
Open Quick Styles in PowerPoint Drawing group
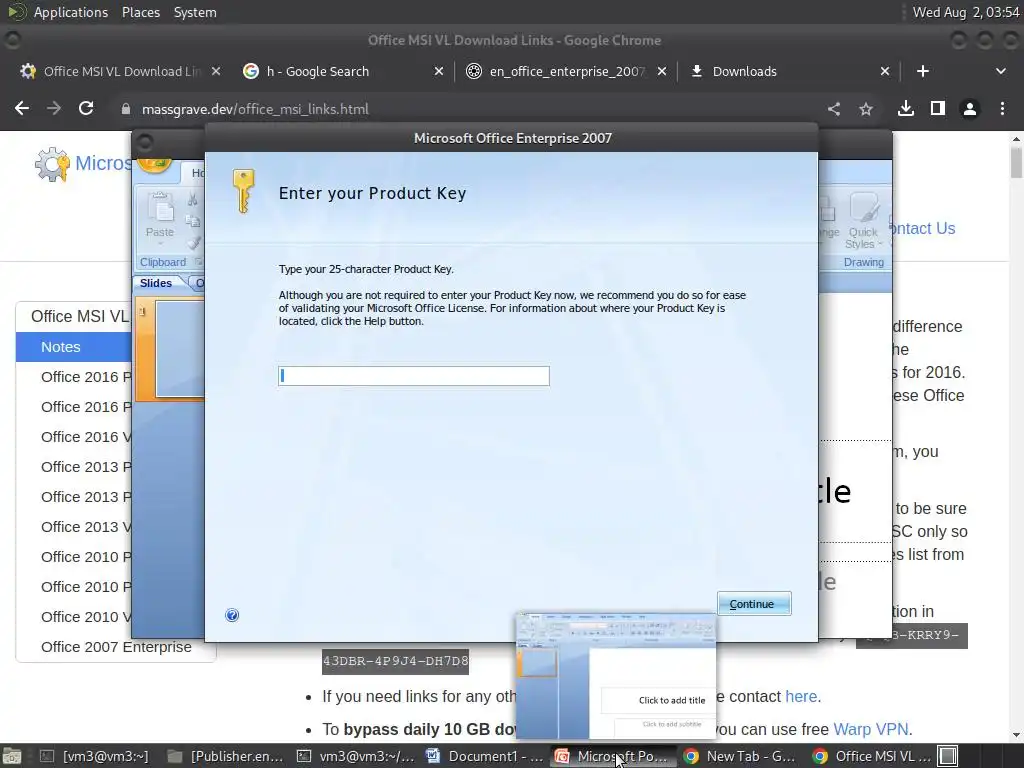tap(863, 221)
